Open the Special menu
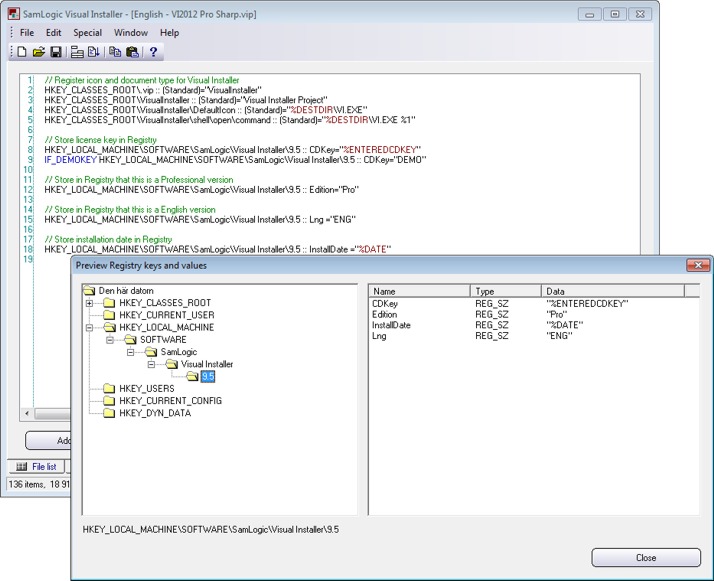The image size is (714, 581). click(x=87, y=33)
